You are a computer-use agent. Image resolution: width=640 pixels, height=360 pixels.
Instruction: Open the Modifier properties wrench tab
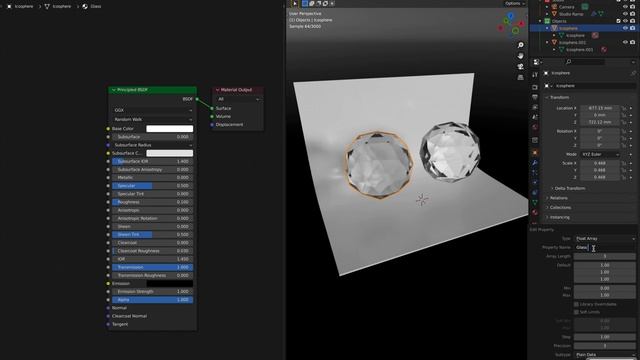pyautogui.click(x=535, y=163)
